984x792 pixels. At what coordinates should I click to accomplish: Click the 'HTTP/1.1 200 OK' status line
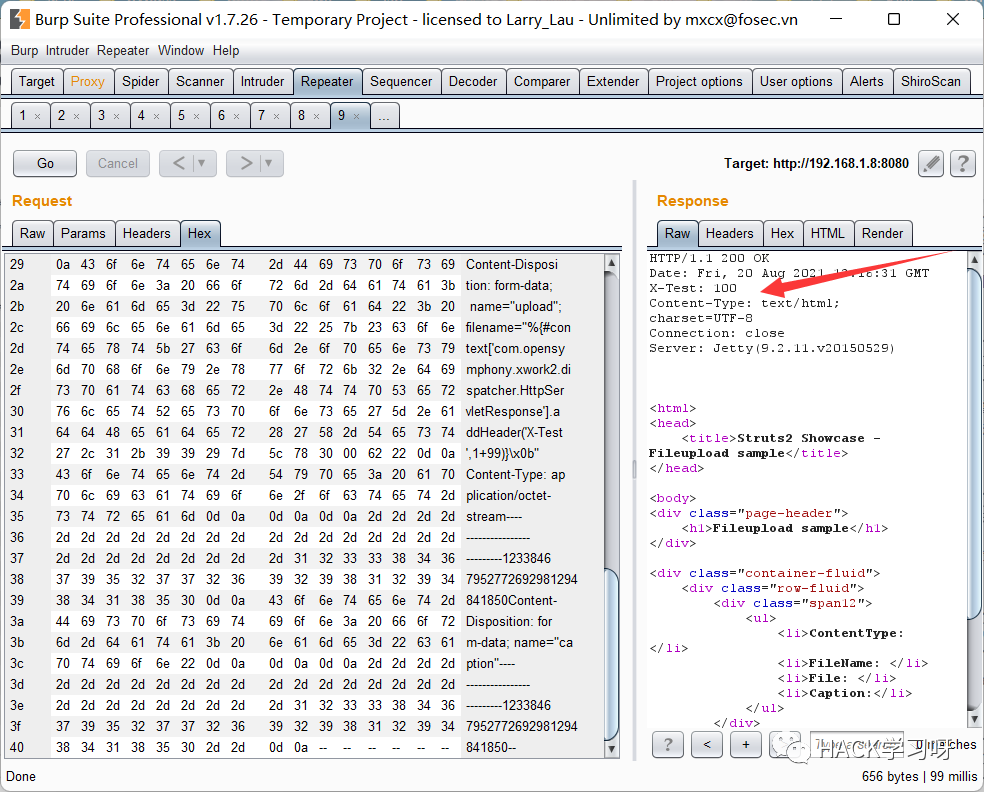coord(709,258)
